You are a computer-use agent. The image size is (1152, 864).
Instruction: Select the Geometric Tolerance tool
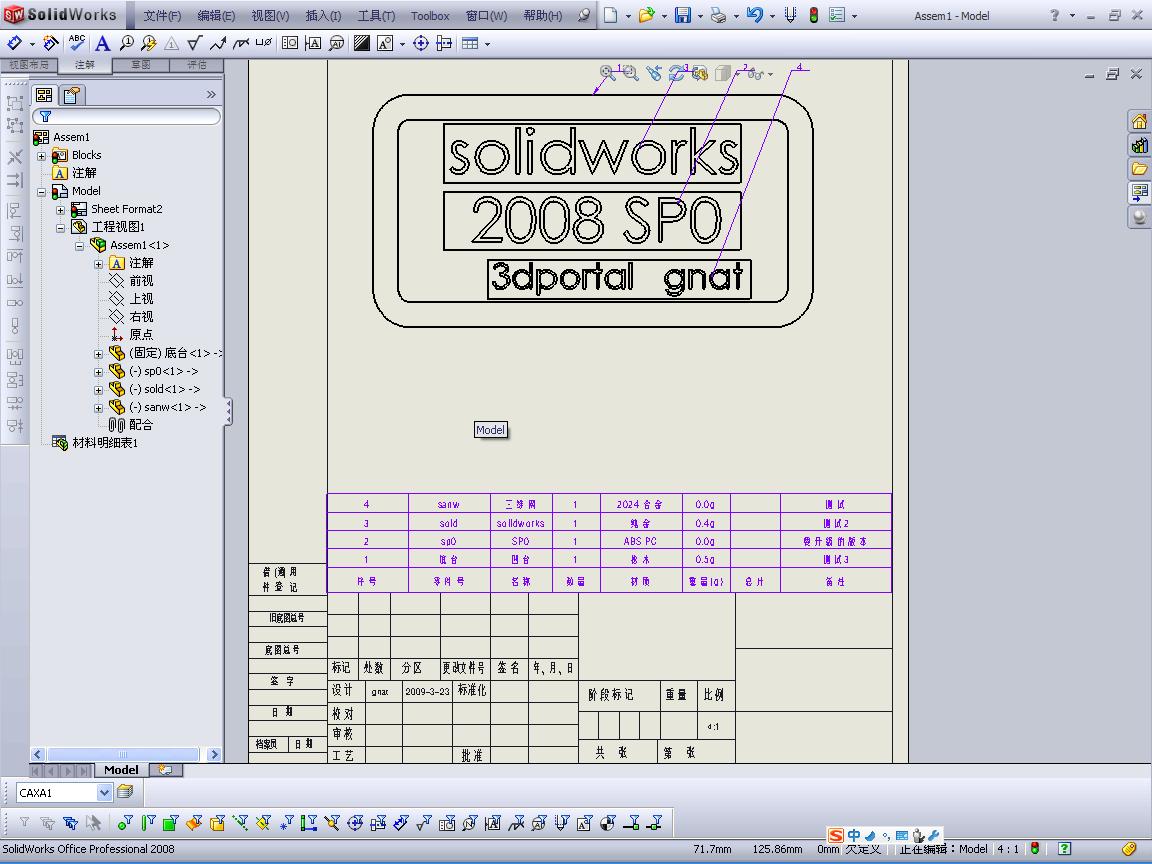(290, 43)
